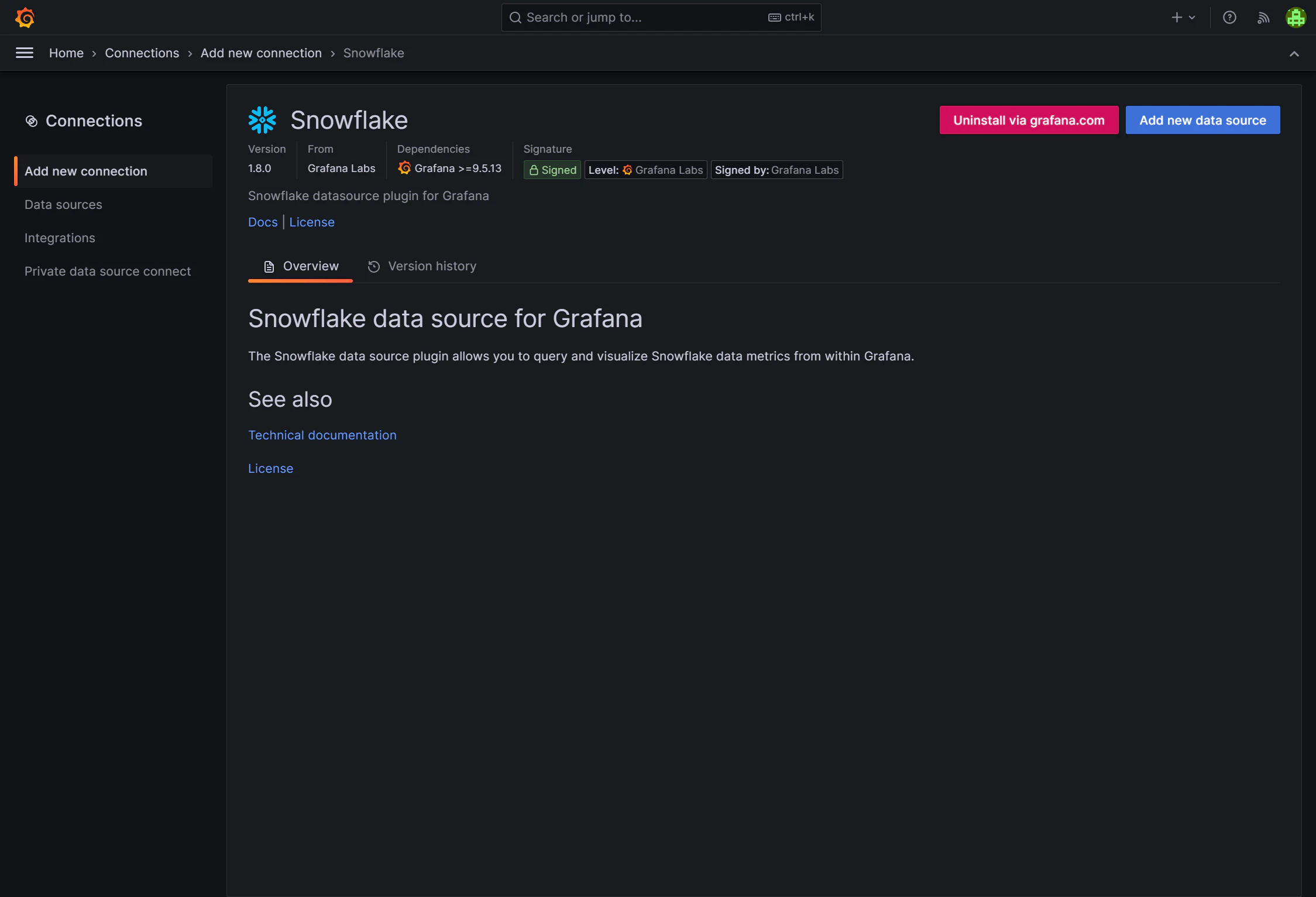Open the hamburger navigation menu
The width and height of the screenshot is (1316, 897).
tap(25, 53)
